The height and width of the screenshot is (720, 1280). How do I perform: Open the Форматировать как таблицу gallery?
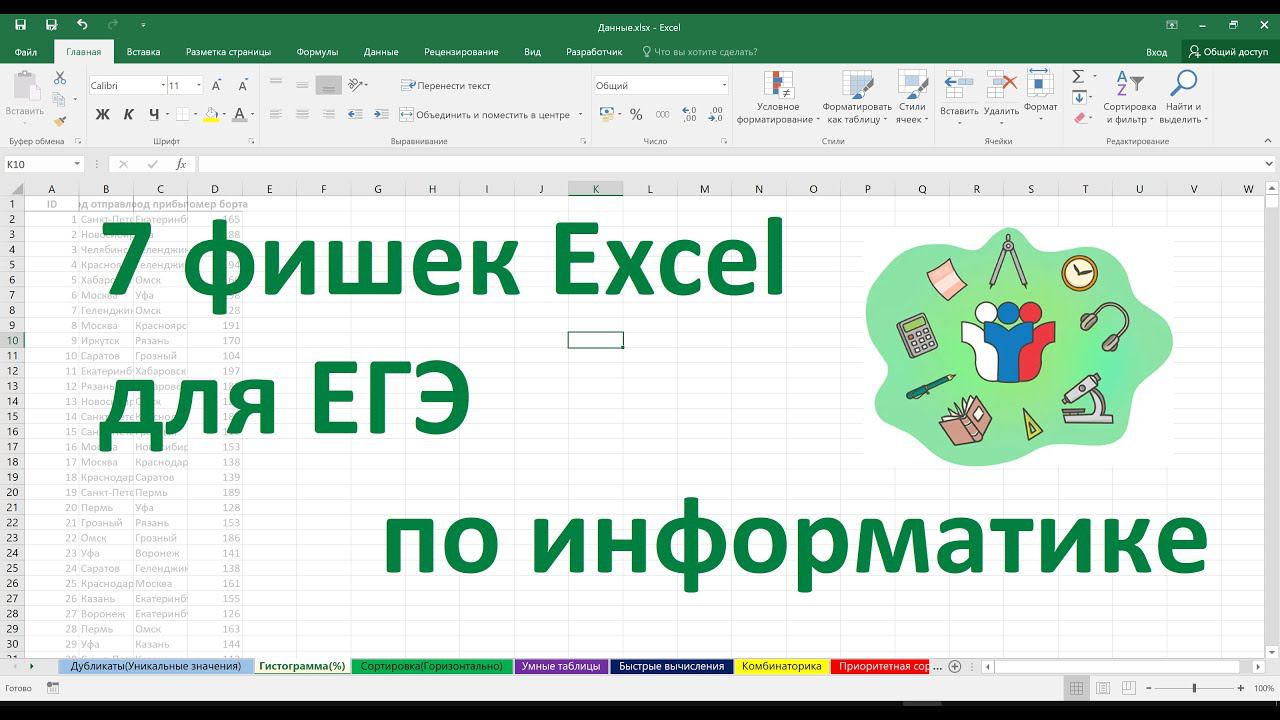[x=857, y=98]
